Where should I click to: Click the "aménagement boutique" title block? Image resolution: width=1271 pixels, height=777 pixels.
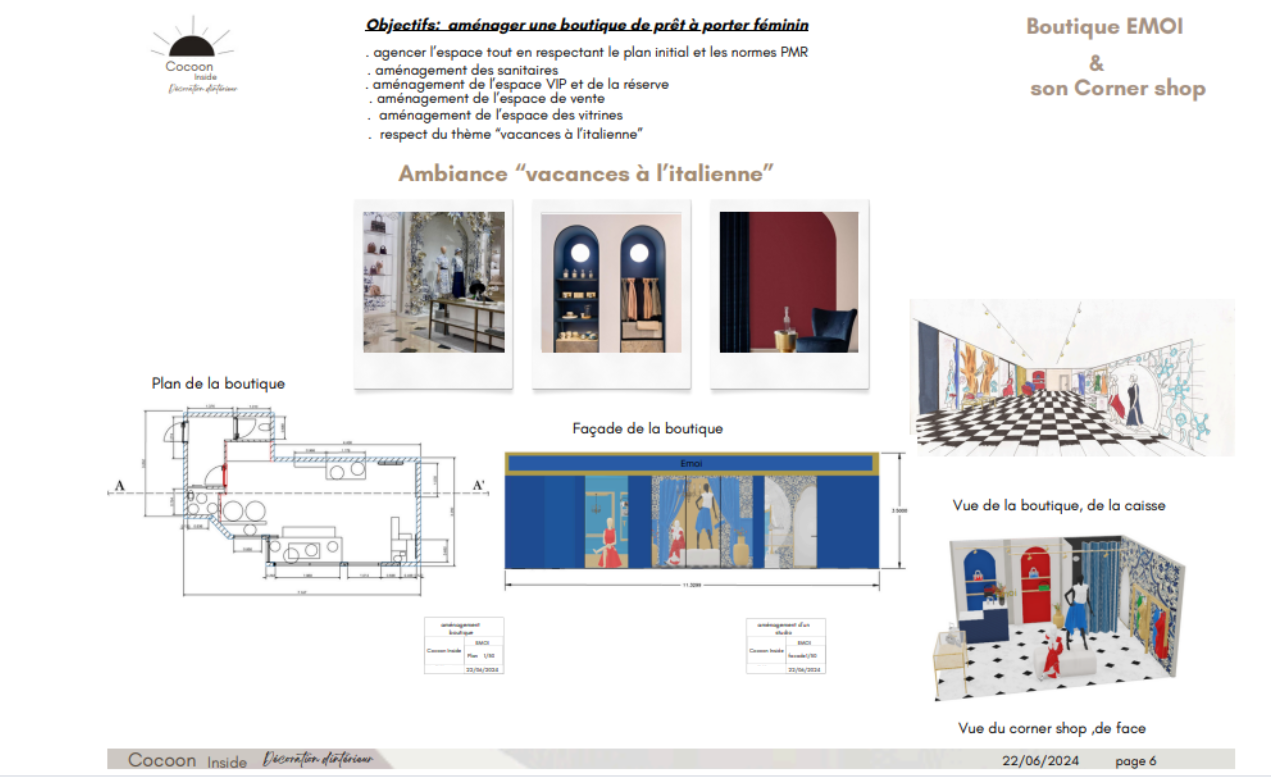pyautogui.click(x=464, y=645)
